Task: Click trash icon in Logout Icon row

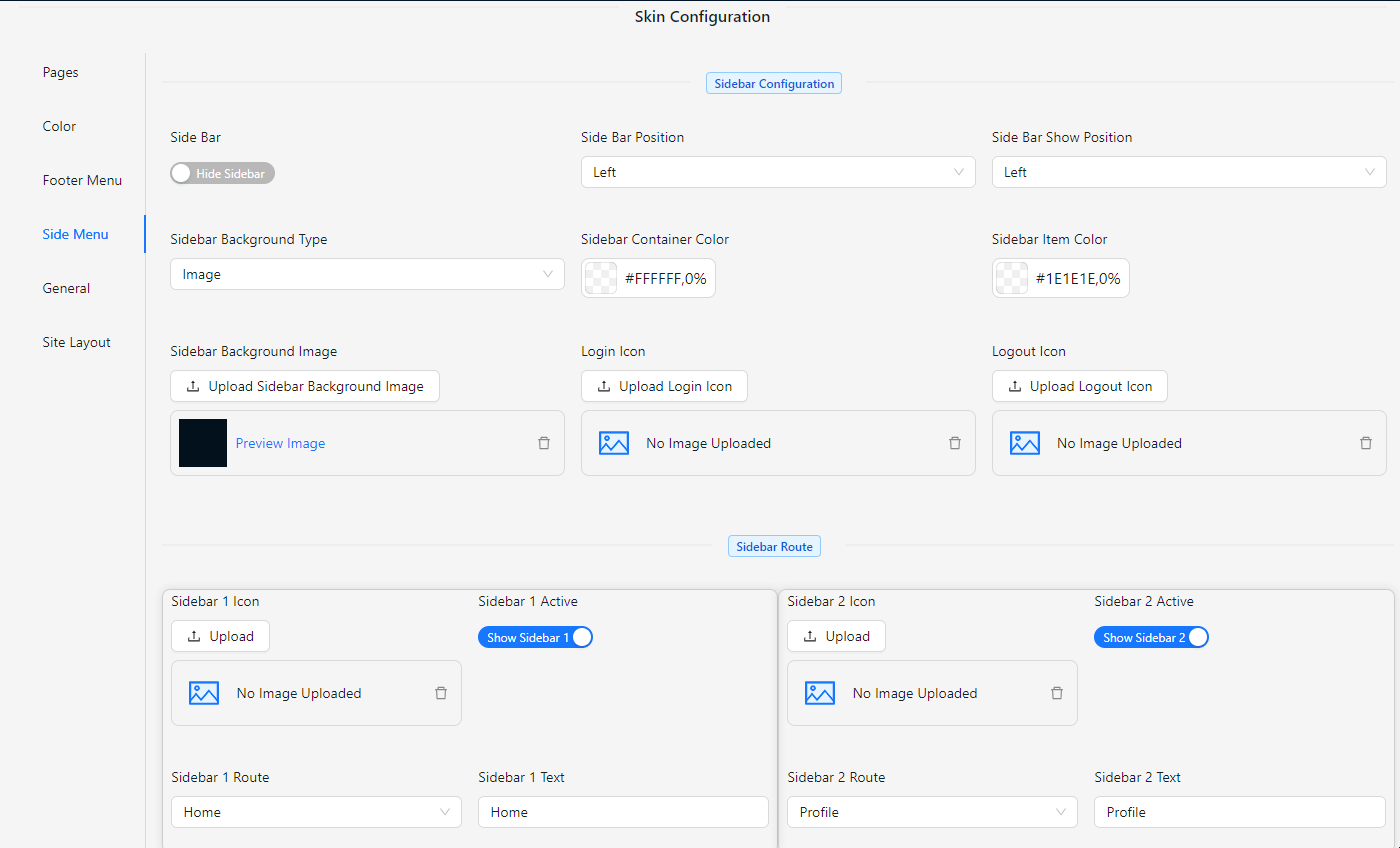Action: point(1366,443)
